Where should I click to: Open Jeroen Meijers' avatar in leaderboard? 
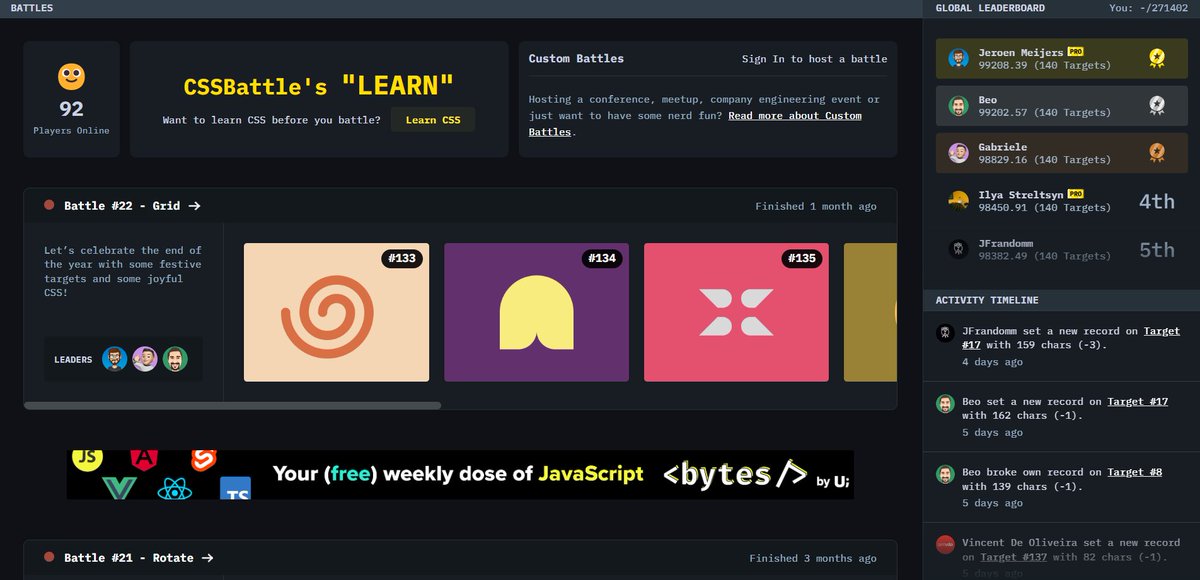pyautogui.click(x=959, y=58)
